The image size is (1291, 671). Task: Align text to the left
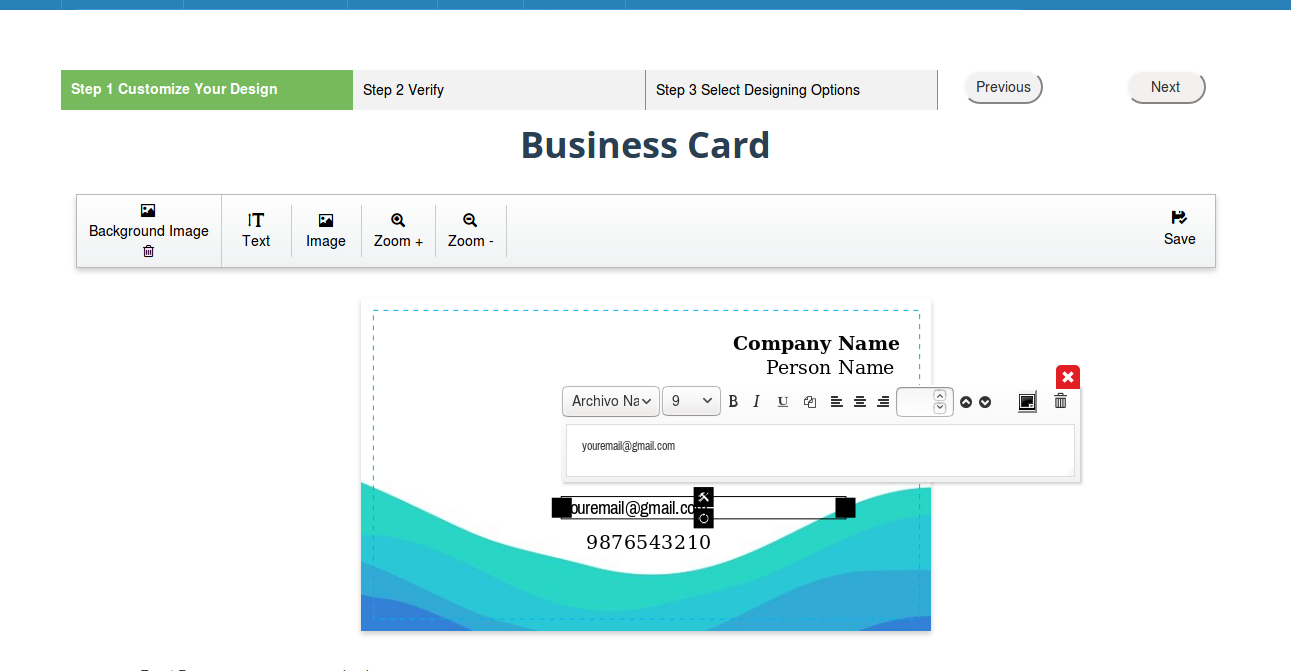click(837, 401)
